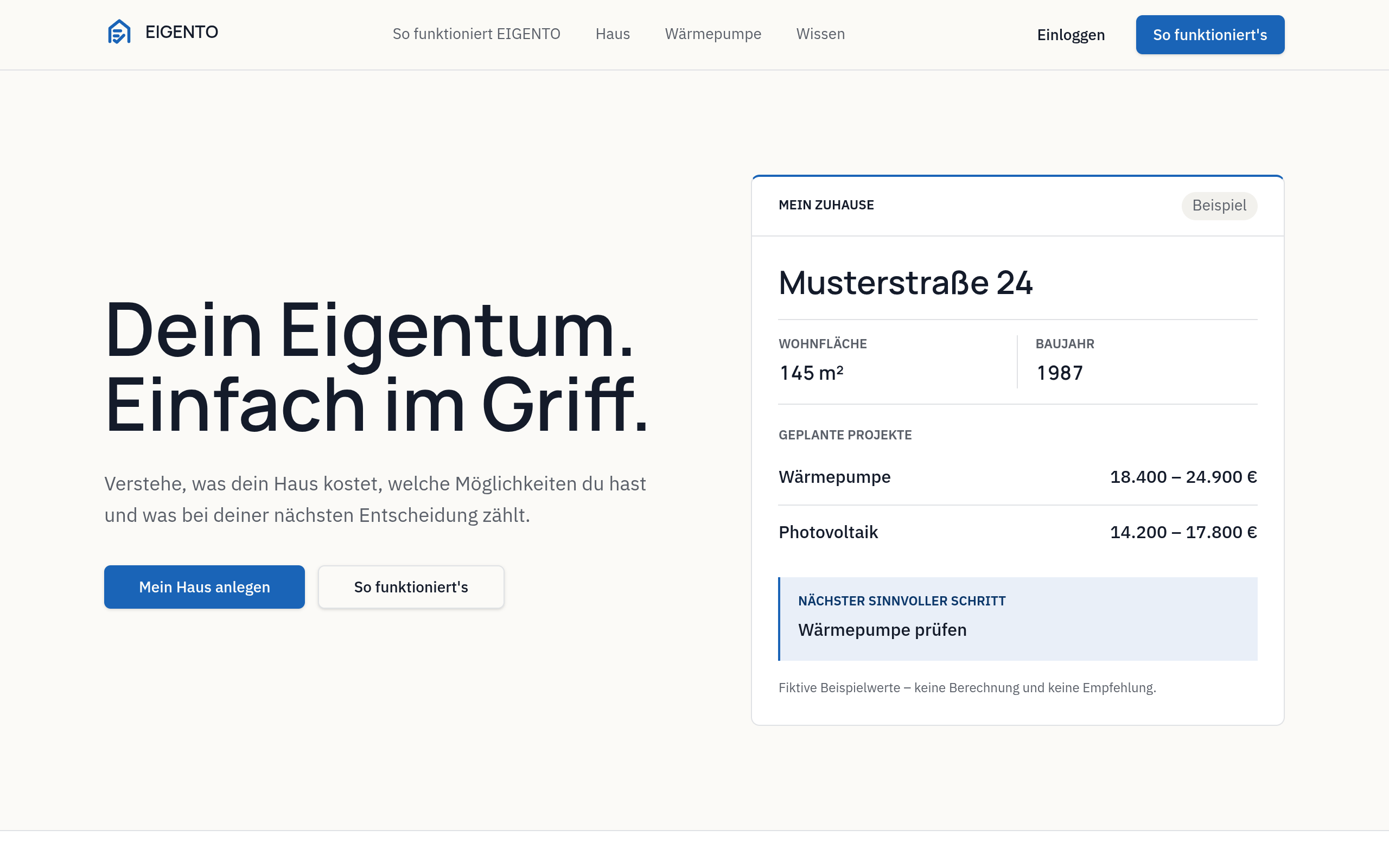The height and width of the screenshot is (868, 1389).
Task: Click the NÄCHSTER SINNVOLLER SCHRITT label
Action: pyautogui.click(x=902, y=601)
